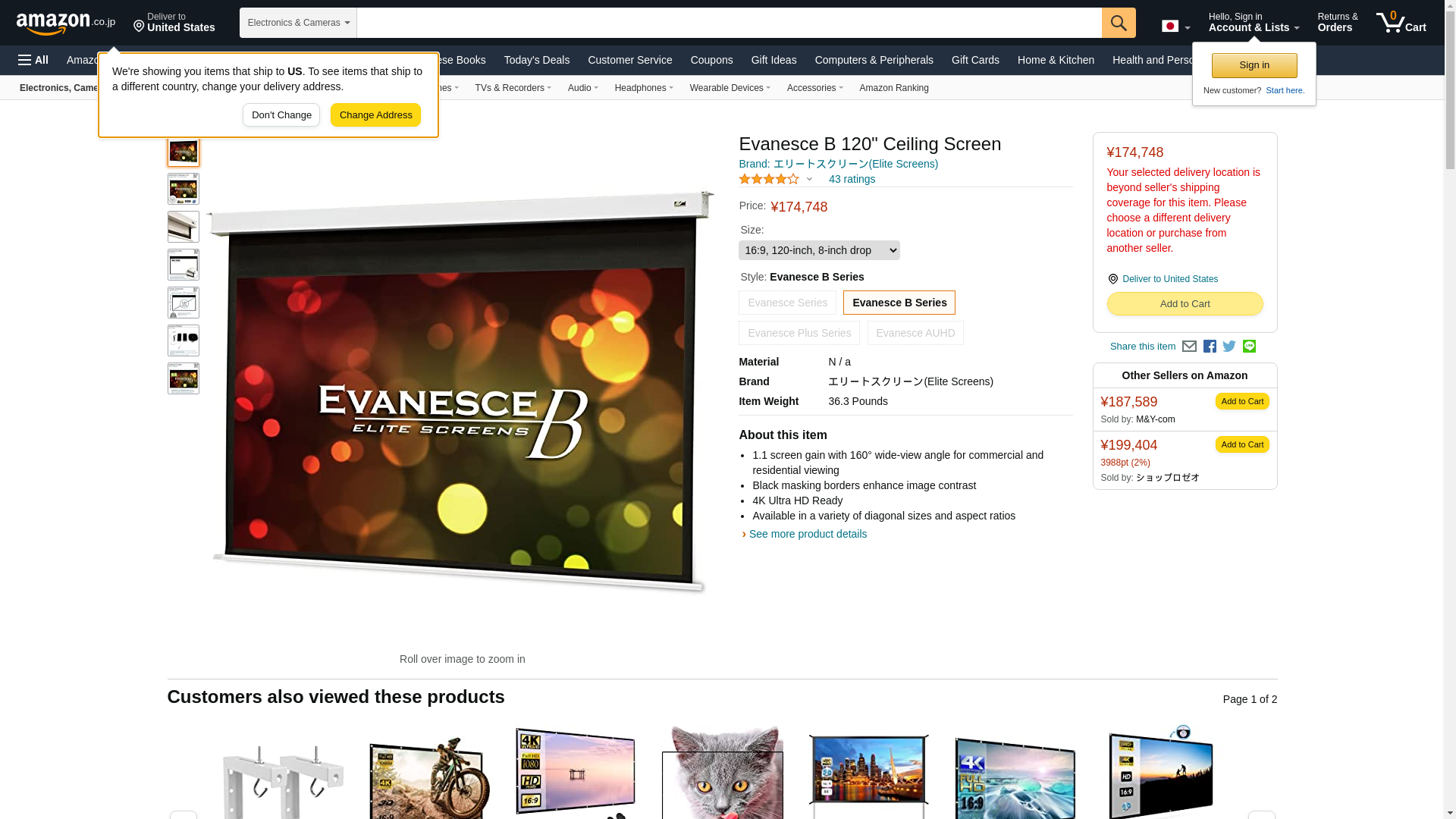Share this item on LINE
This screenshot has width=1456, height=819.
click(1249, 347)
